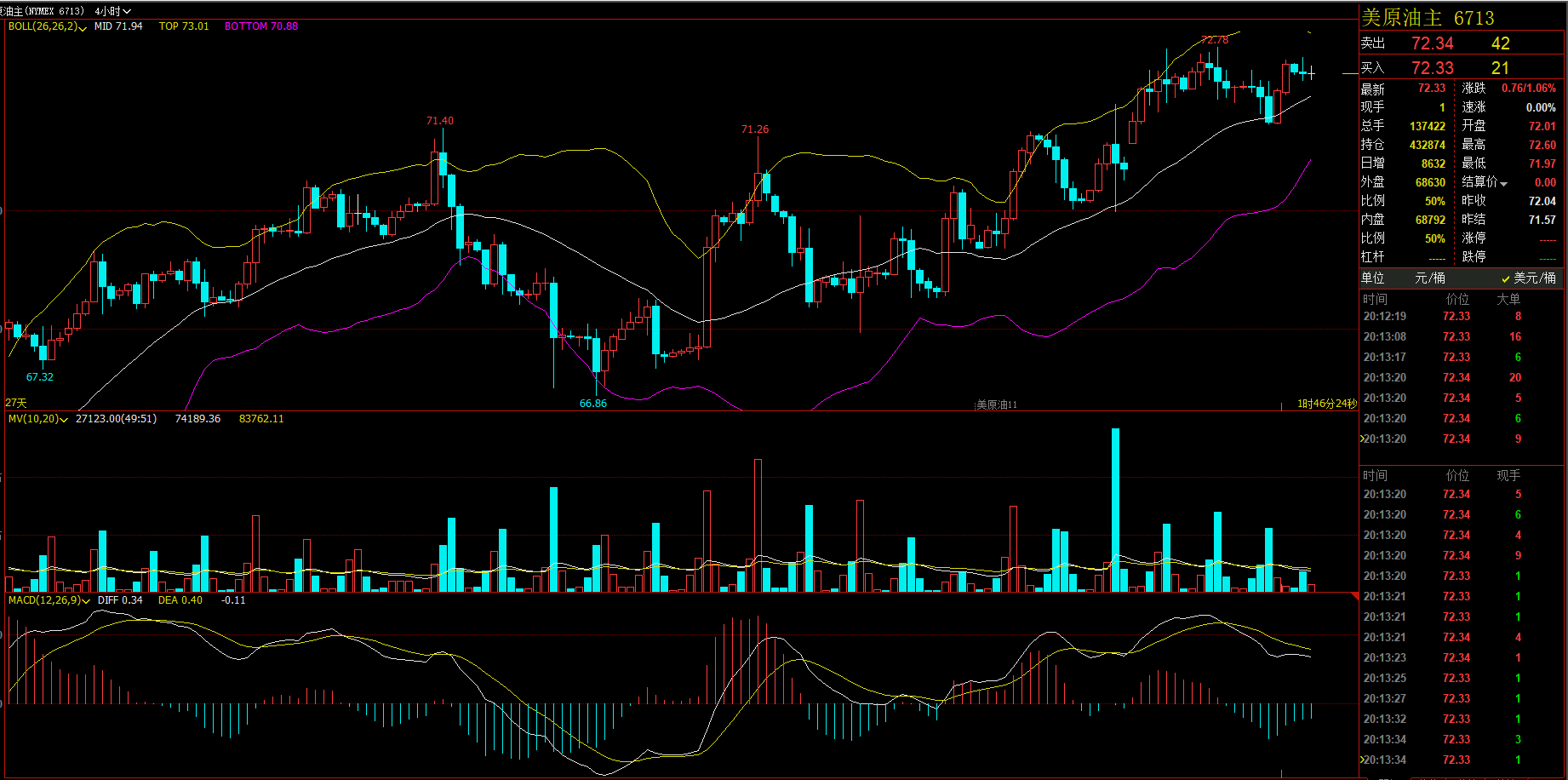Switch unit to 元/桶

click(x=1429, y=278)
